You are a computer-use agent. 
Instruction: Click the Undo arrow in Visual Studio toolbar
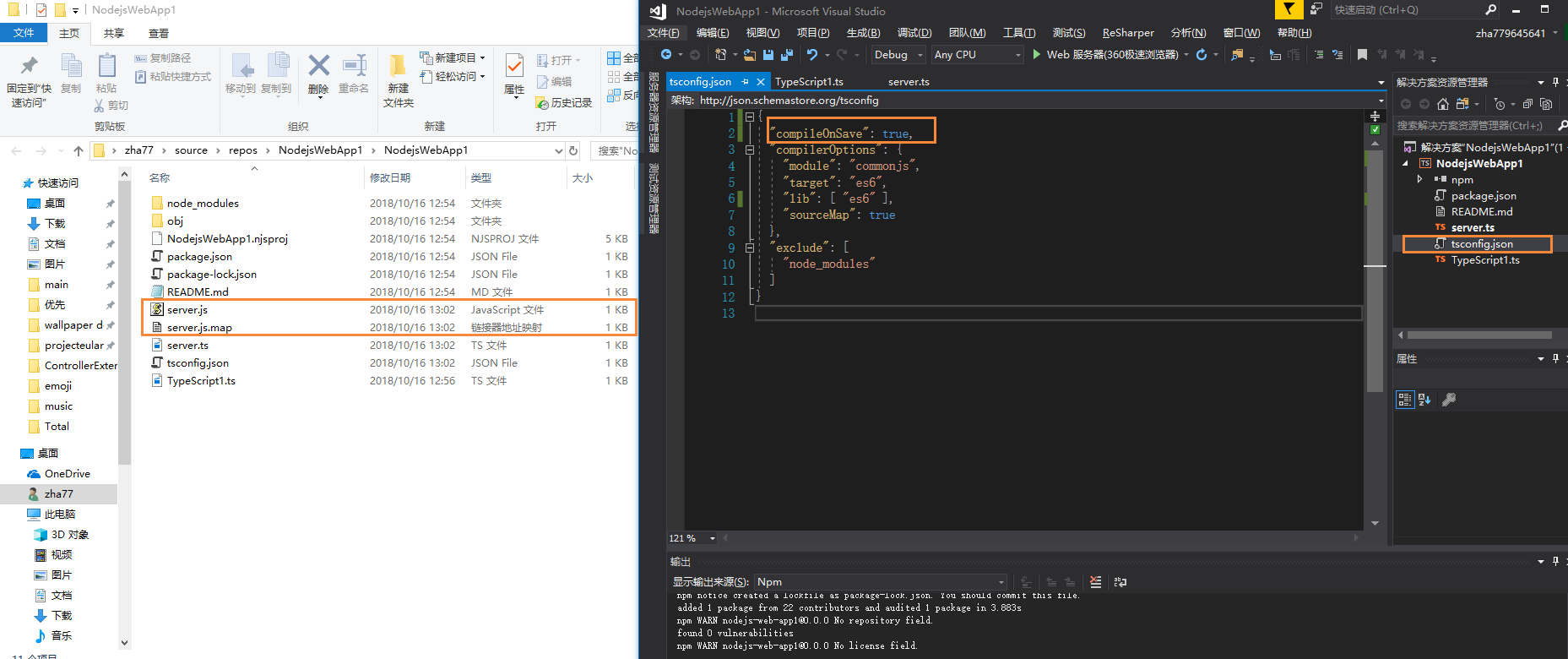pos(811,54)
